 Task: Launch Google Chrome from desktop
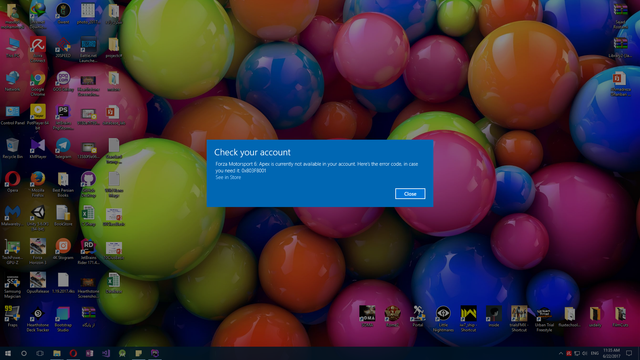(38, 84)
